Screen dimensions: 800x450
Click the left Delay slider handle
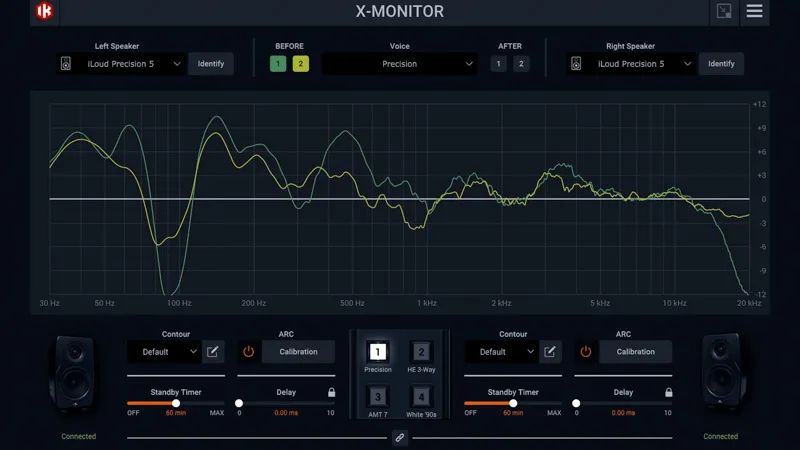tap(239, 403)
